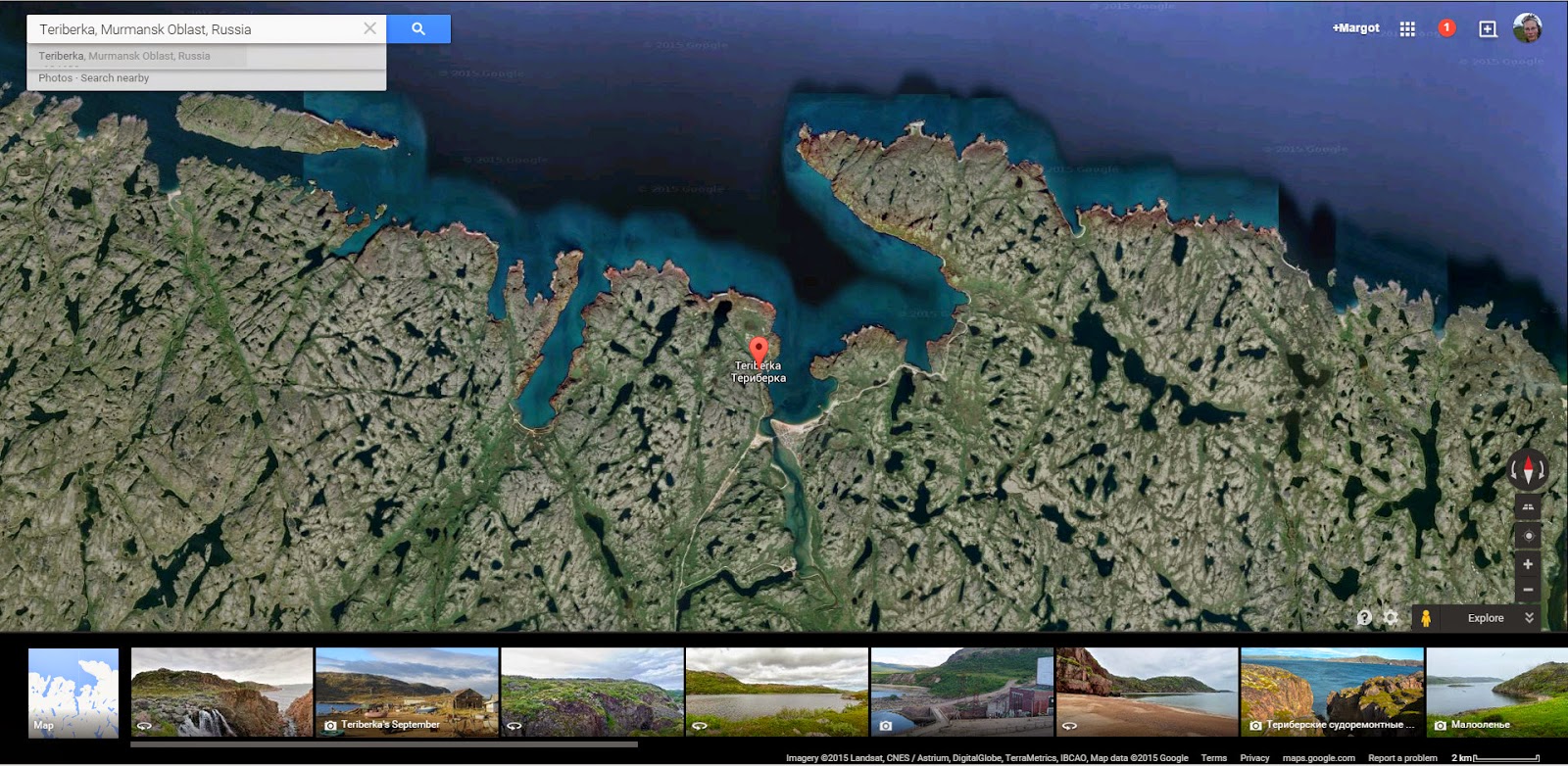Open the Photos link under the search box
1568x766 pixels.
pos(55,78)
